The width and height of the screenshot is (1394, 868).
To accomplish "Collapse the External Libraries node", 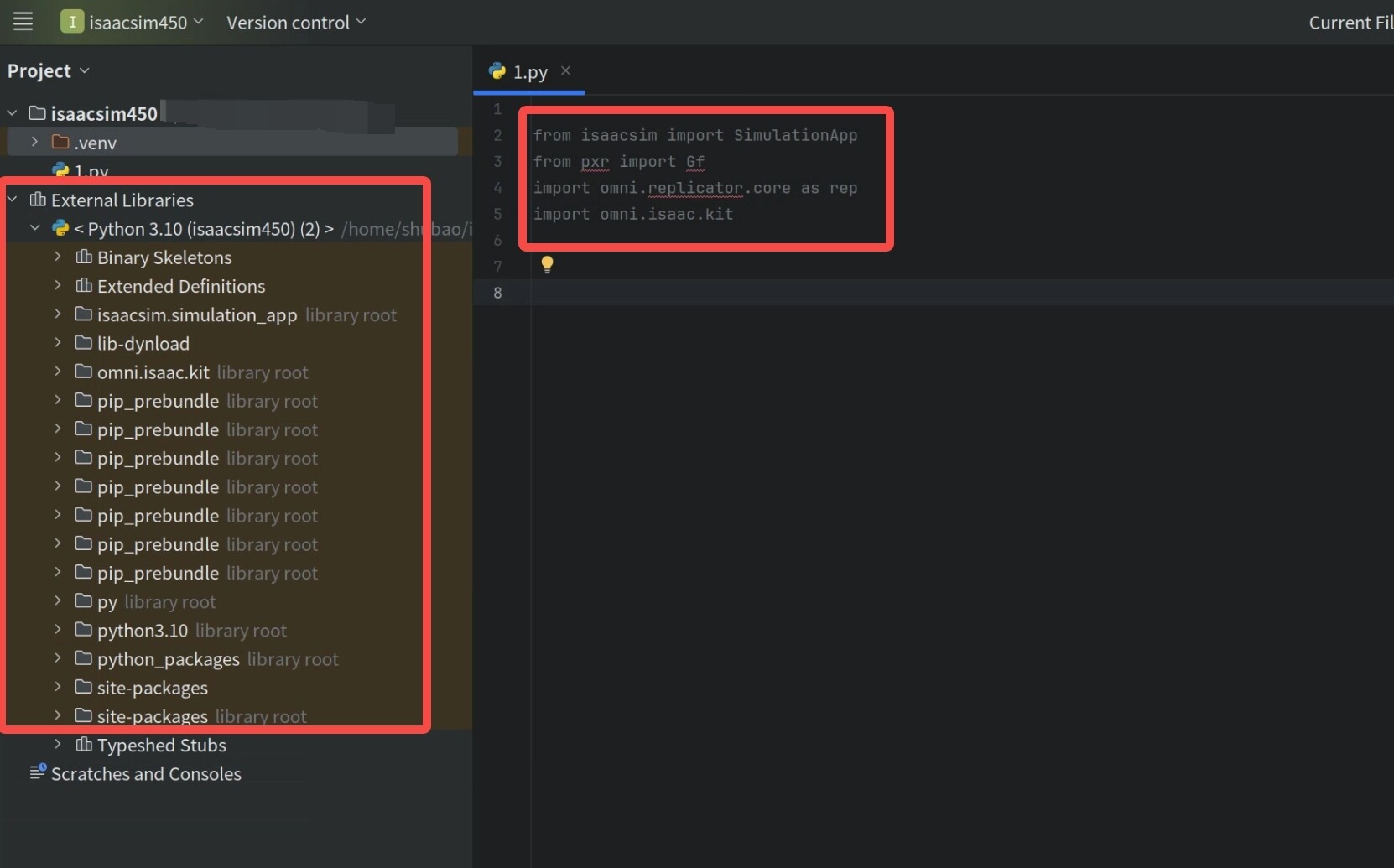I will click(x=13, y=200).
